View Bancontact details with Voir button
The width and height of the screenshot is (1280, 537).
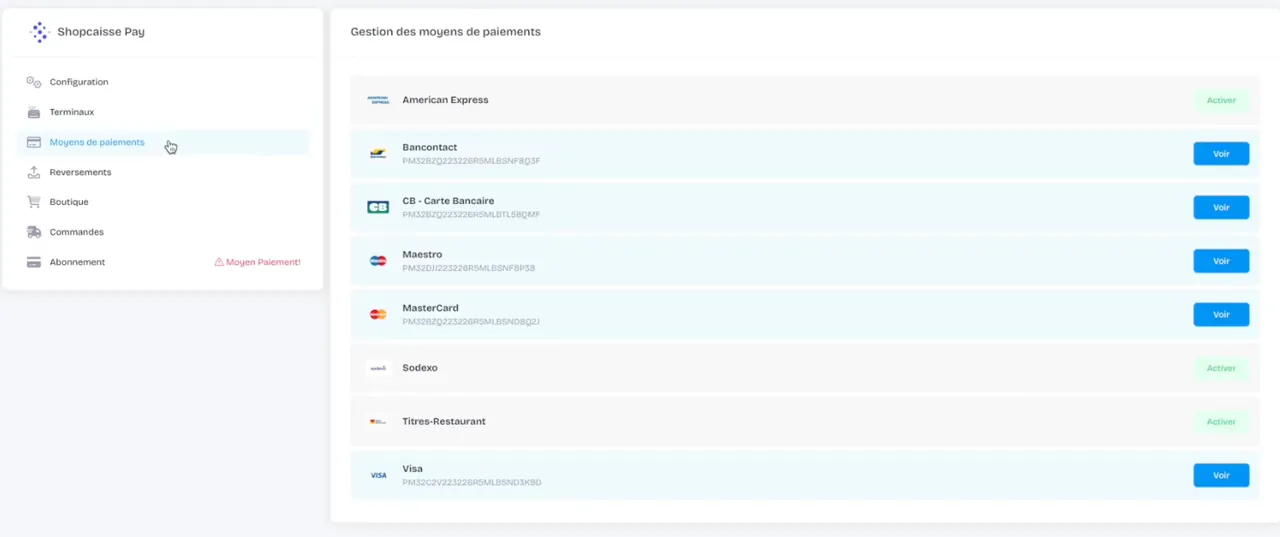pyautogui.click(x=1221, y=154)
